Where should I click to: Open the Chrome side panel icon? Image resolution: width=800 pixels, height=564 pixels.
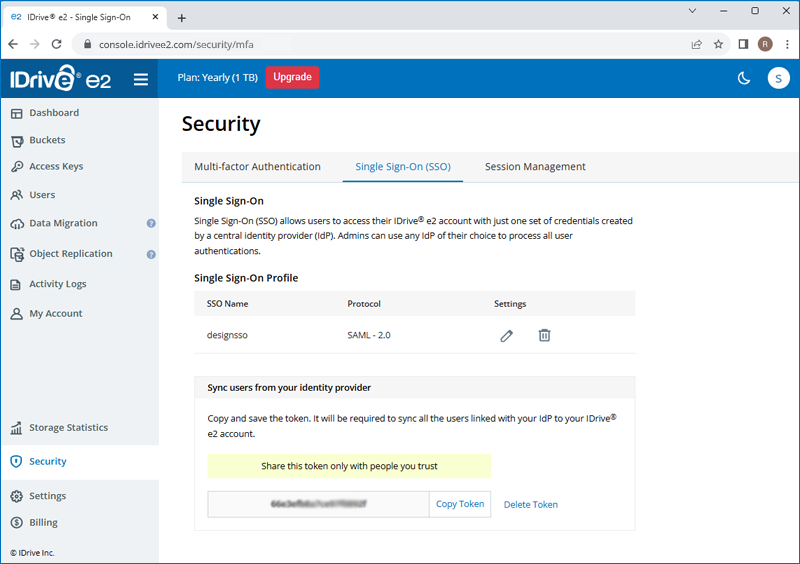click(x=743, y=44)
